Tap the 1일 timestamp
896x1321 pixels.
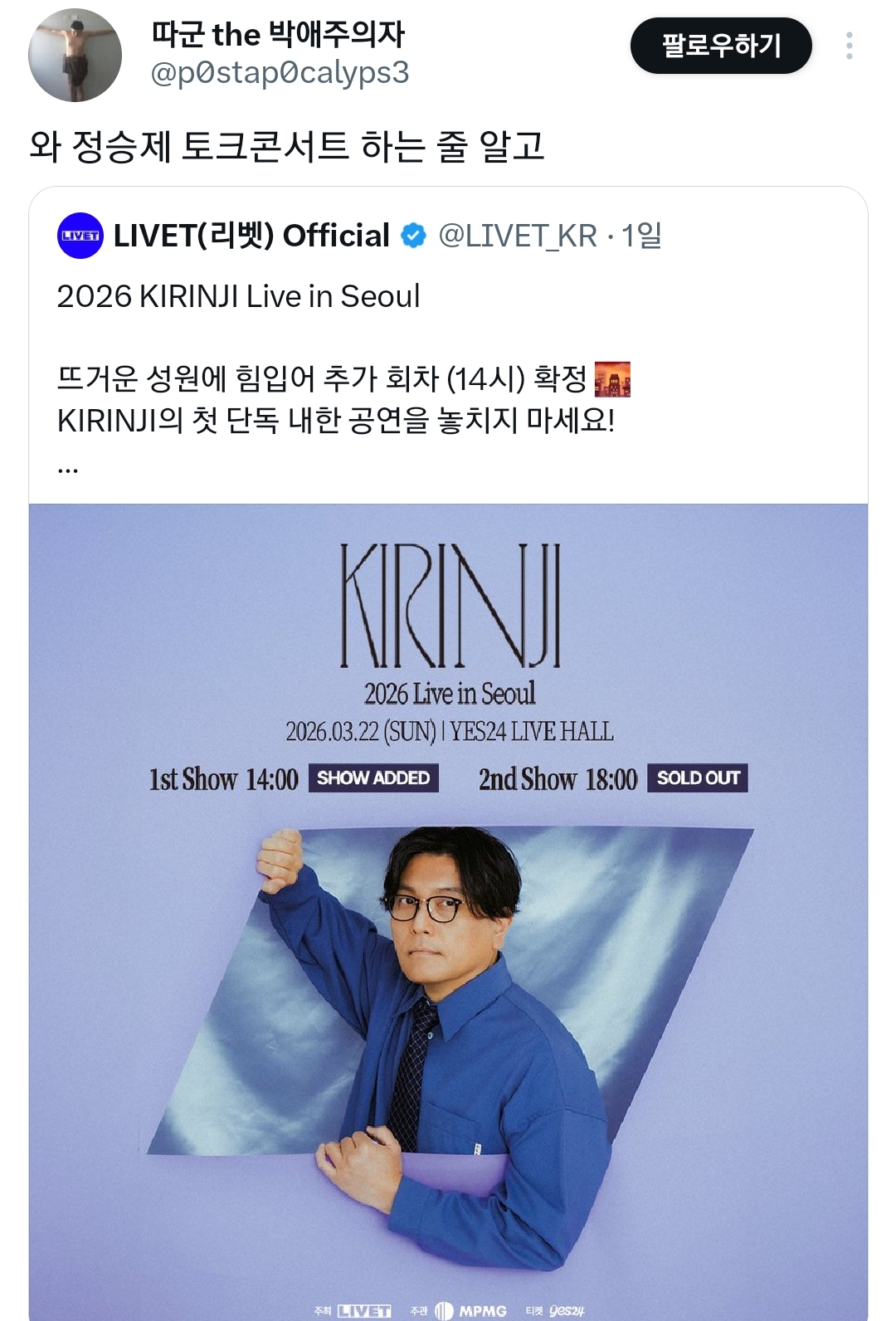641,236
